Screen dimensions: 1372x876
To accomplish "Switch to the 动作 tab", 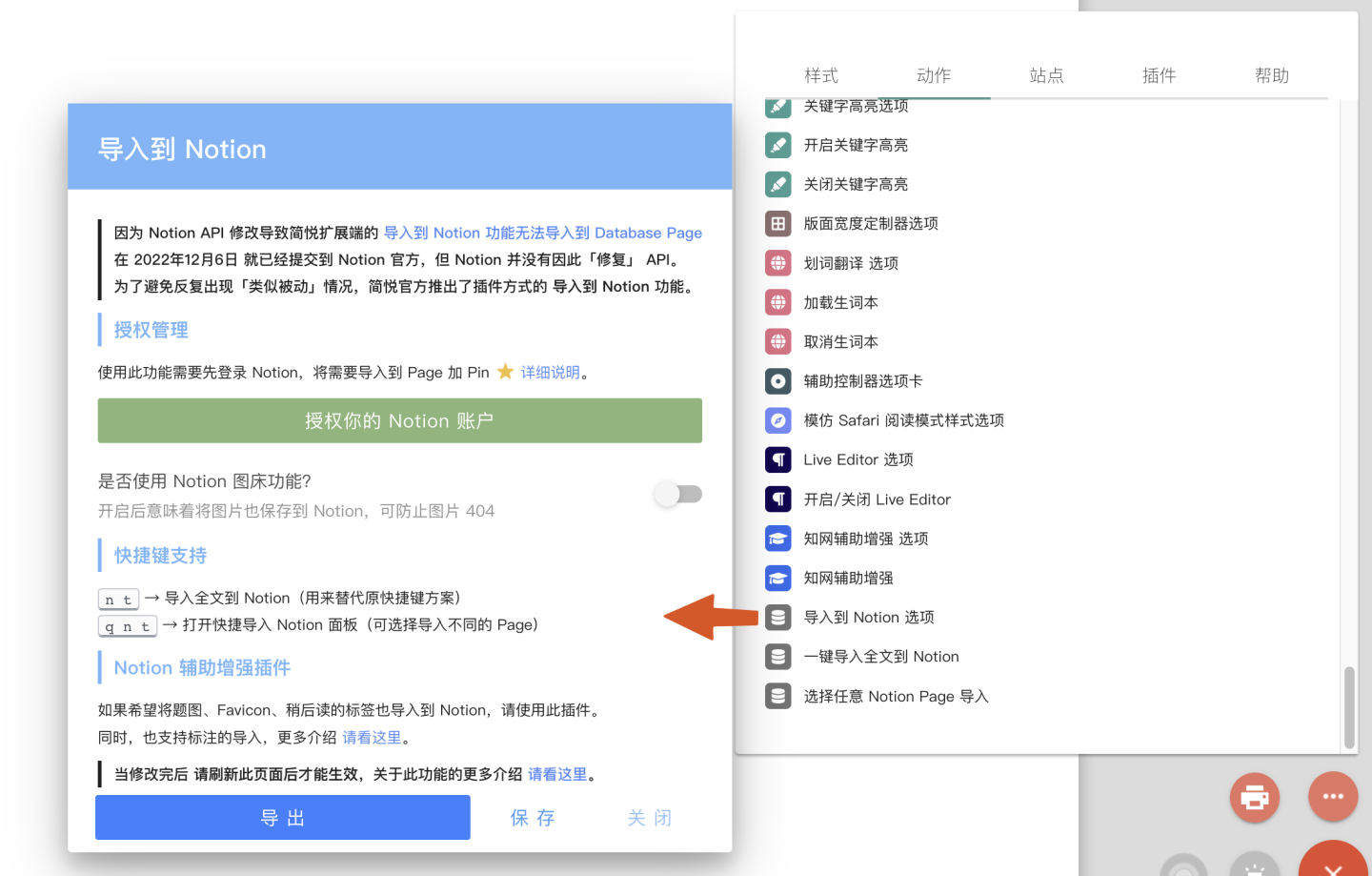I will (934, 75).
